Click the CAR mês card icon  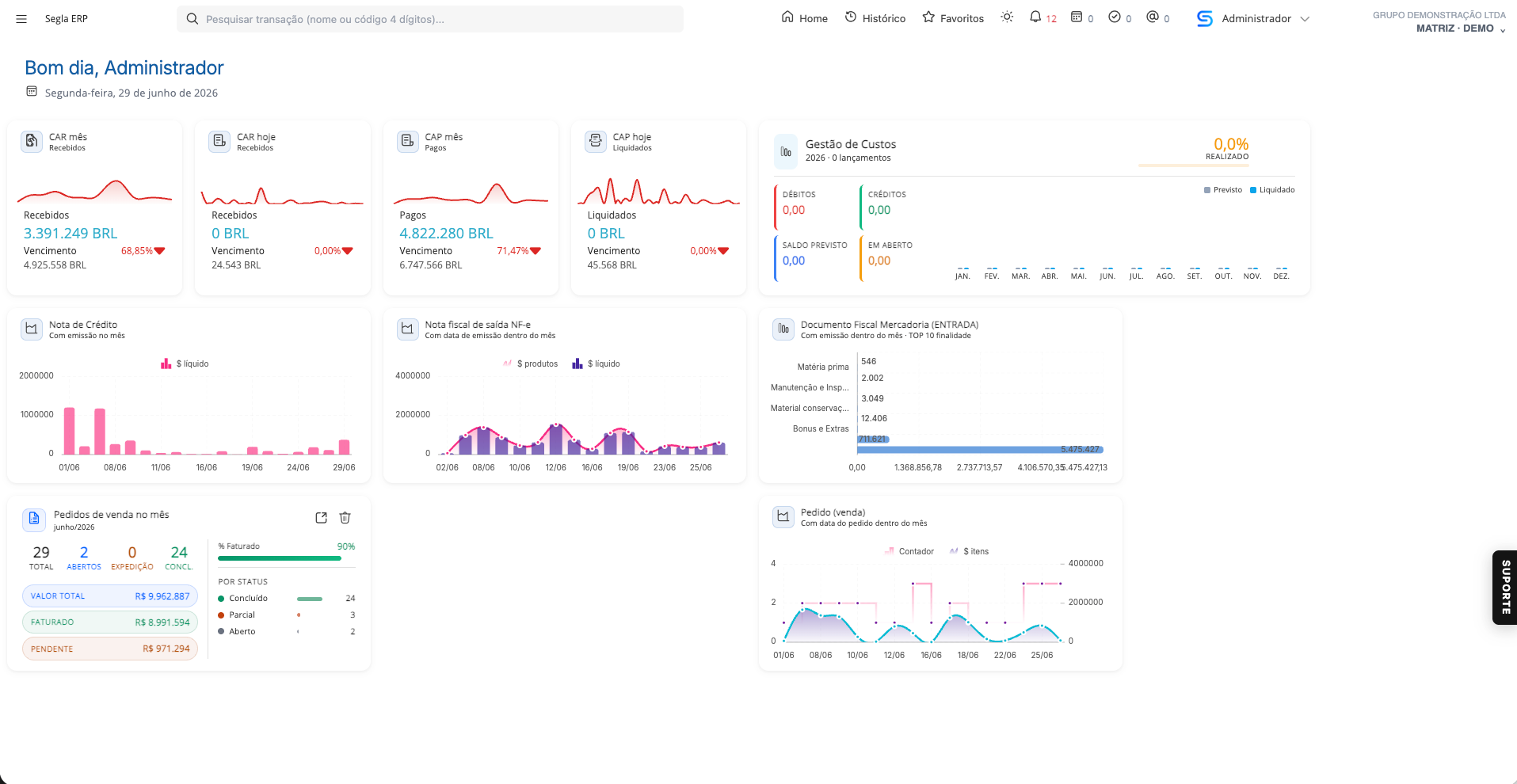point(32,141)
